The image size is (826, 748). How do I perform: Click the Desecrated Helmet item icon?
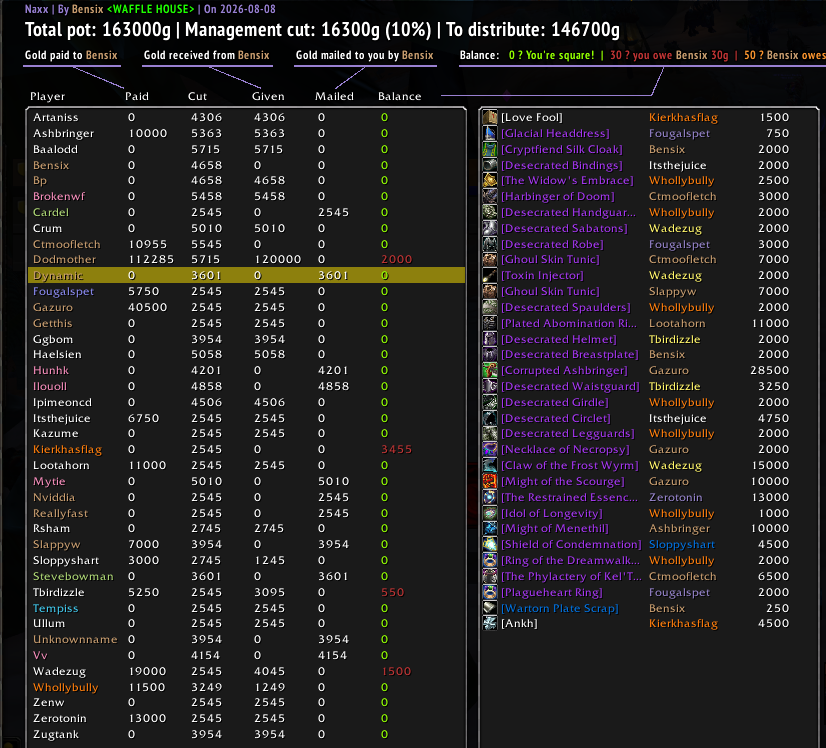click(490, 339)
